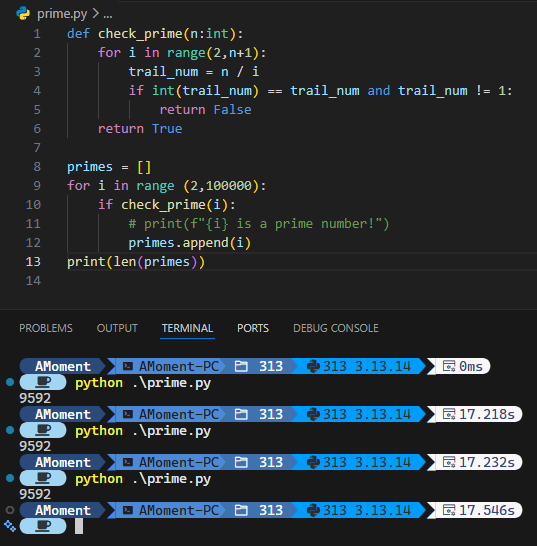Switch to the OUTPUT panel tab

tap(117, 328)
